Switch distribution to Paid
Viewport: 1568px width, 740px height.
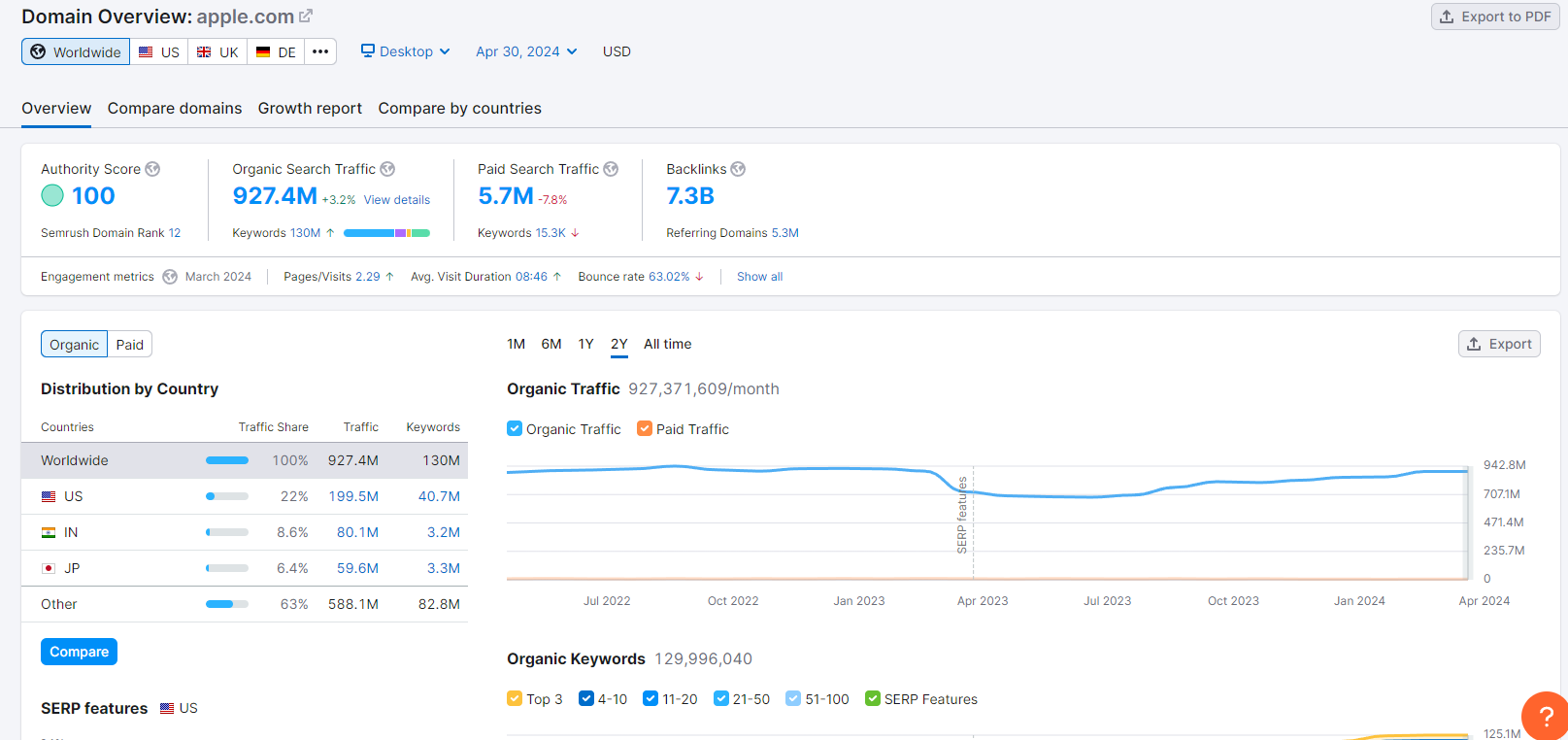(x=130, y=344)
